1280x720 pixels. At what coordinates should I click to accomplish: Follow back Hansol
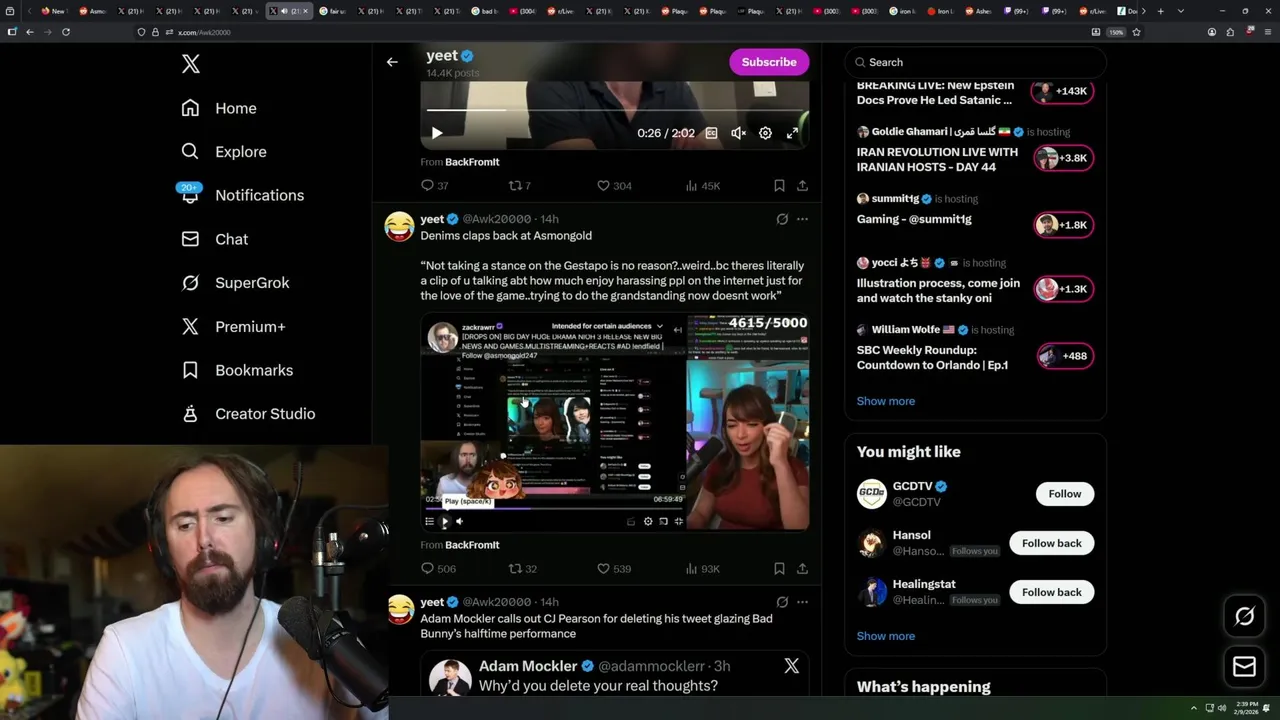click(1051, 543)
